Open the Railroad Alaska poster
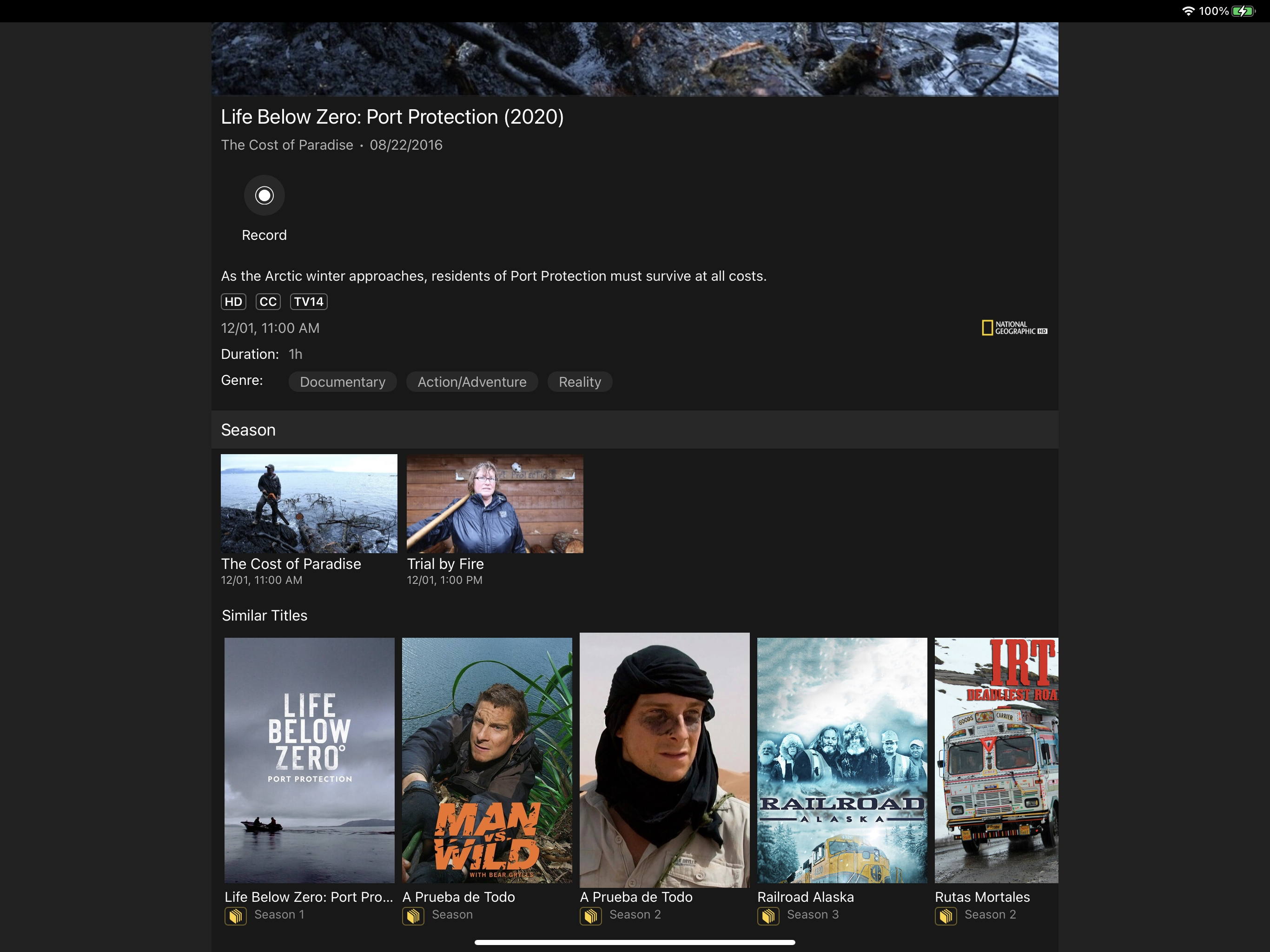 click(842, 760)
